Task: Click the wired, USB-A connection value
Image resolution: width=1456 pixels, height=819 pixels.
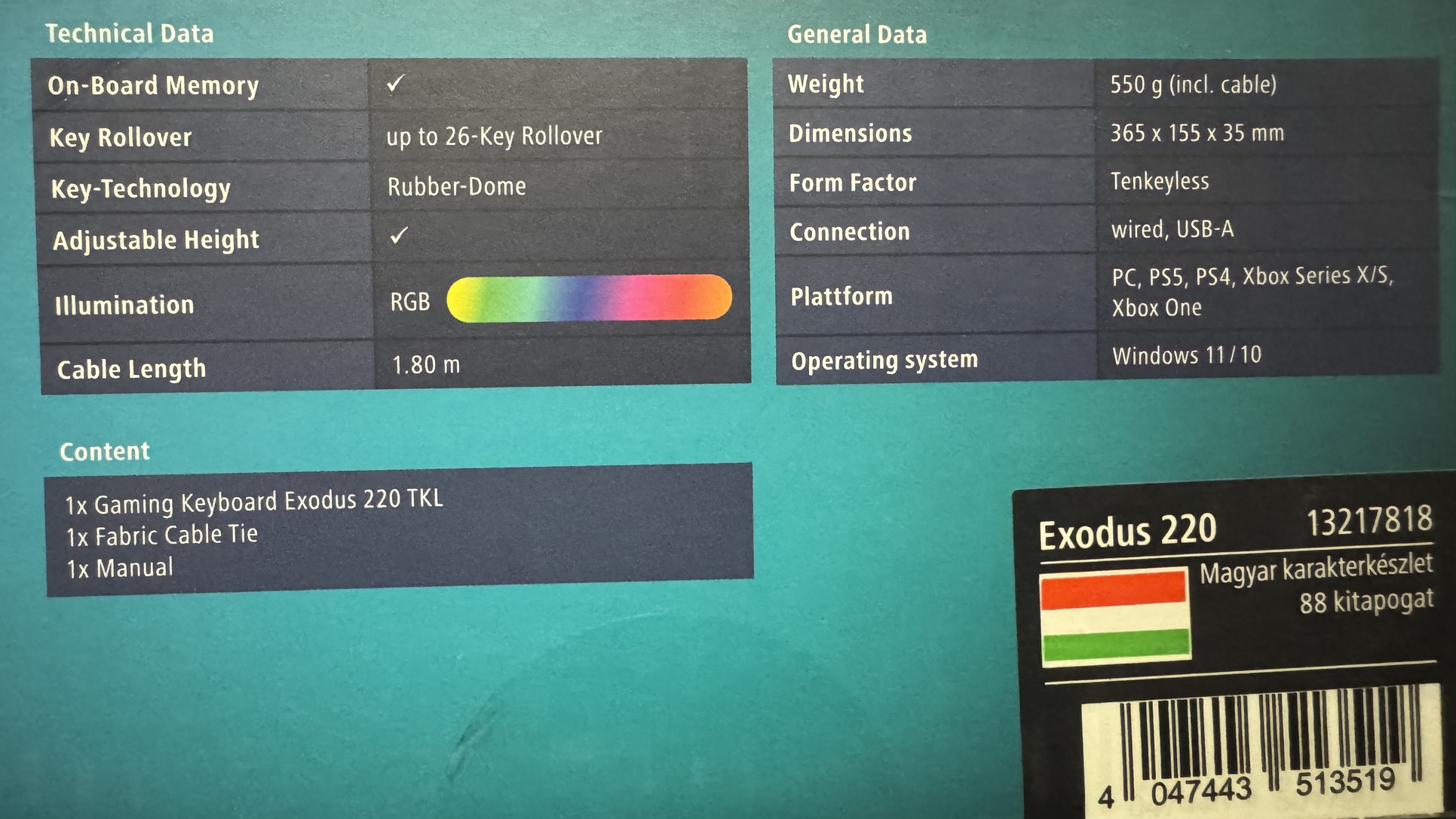Action: tap(1172, 229)
